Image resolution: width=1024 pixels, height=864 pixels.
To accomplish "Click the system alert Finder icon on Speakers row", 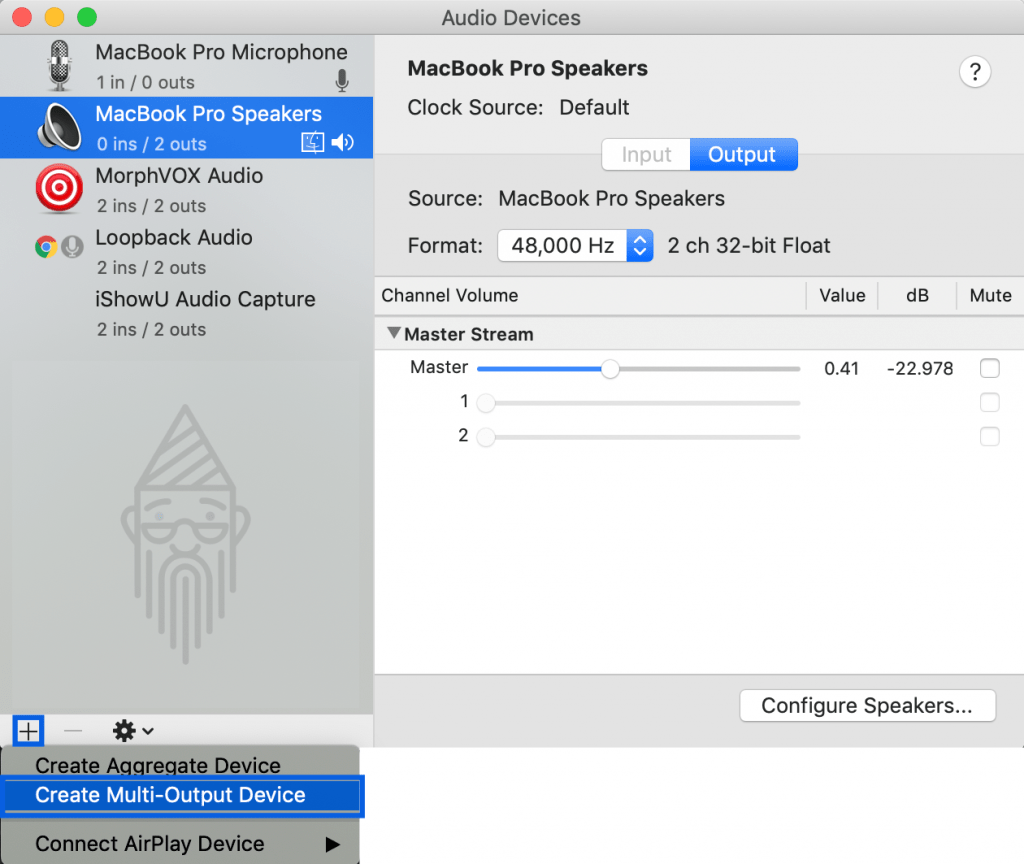I will point(312,142).
